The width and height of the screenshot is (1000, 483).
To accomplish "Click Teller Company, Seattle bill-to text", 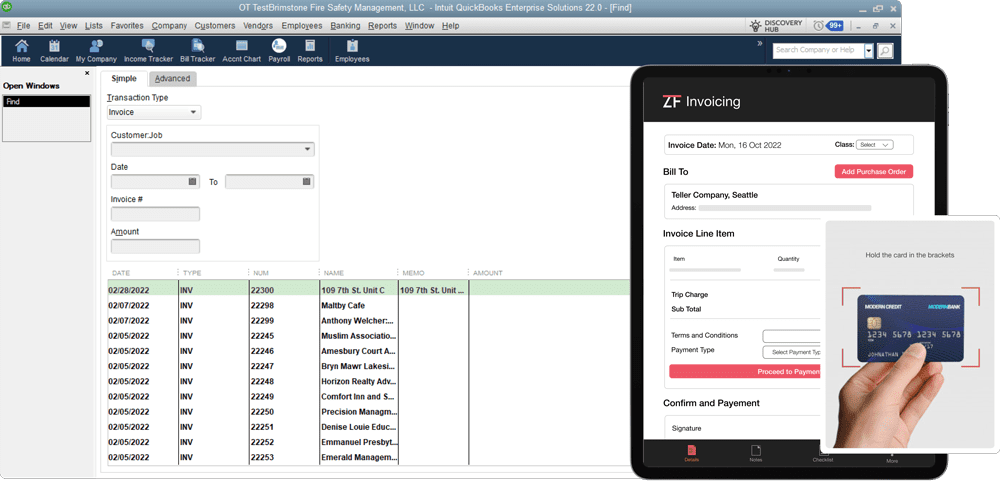I will pyautogui.click(x=714, y=195).
